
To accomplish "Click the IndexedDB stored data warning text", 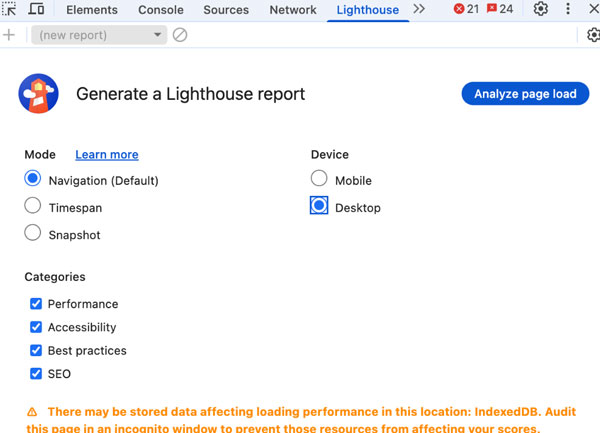I will [x=301, y=420].
